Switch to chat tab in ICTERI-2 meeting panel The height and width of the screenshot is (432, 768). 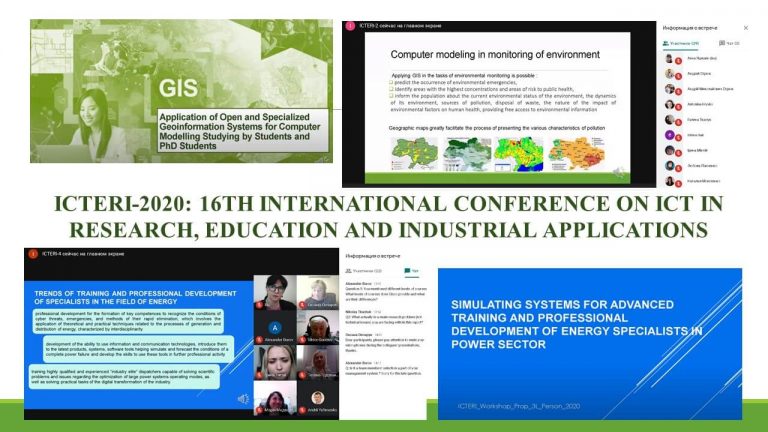point(729,44)
